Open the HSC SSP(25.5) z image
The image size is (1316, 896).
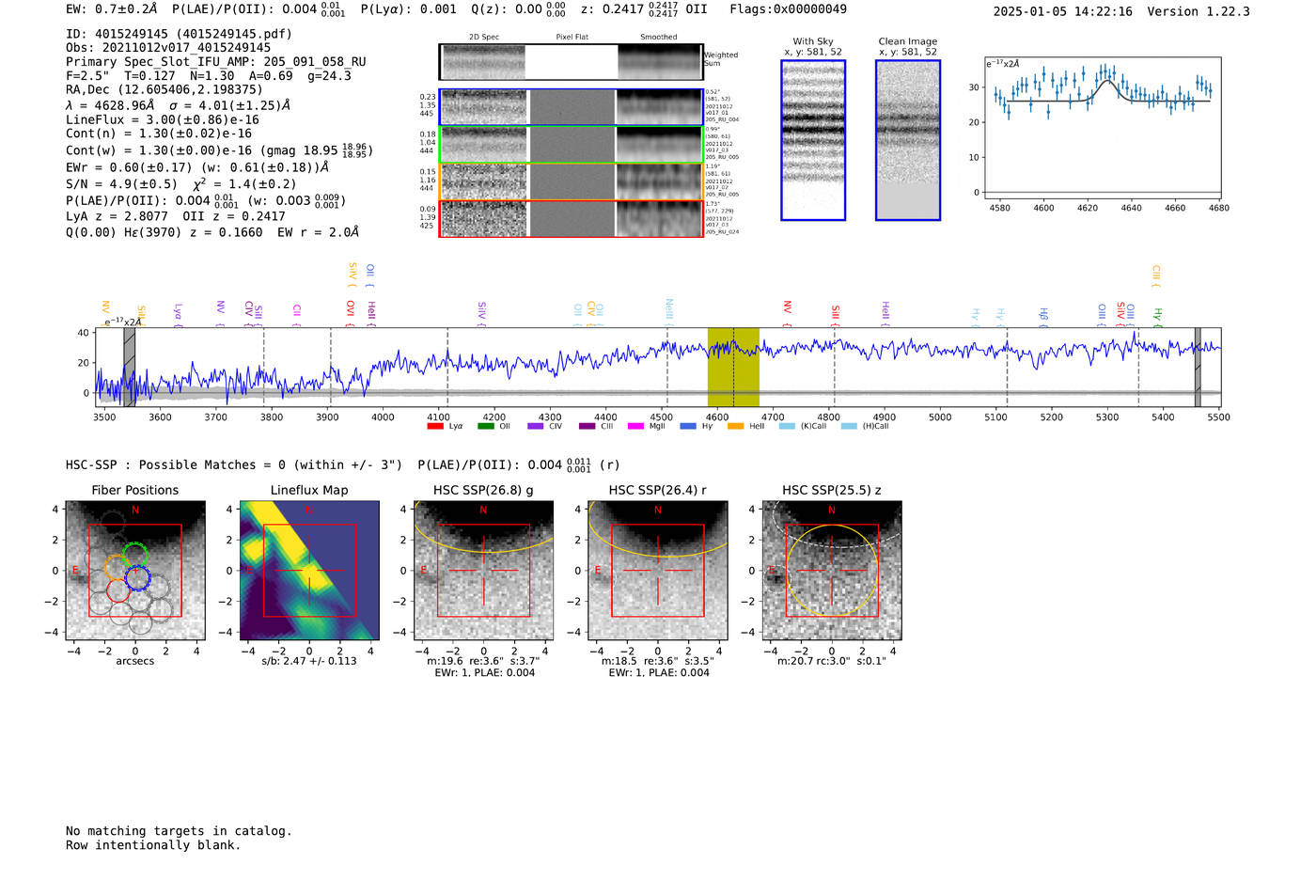click(832, 572)
